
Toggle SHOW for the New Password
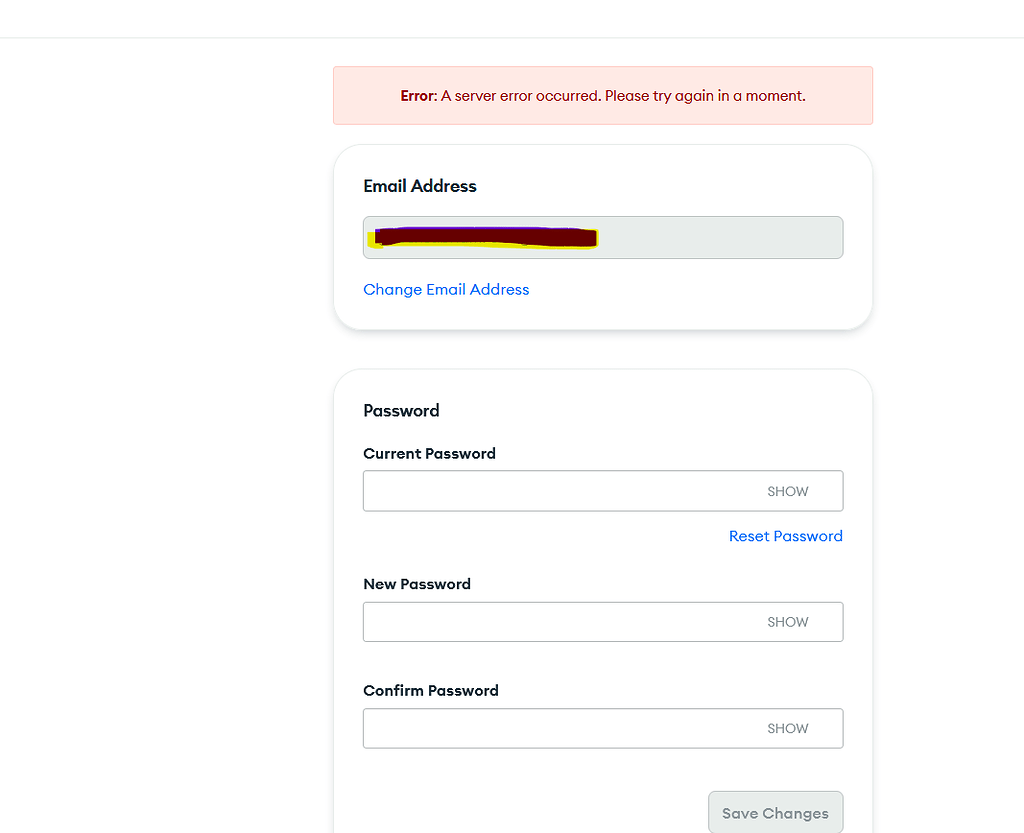(x=788, y=622)
